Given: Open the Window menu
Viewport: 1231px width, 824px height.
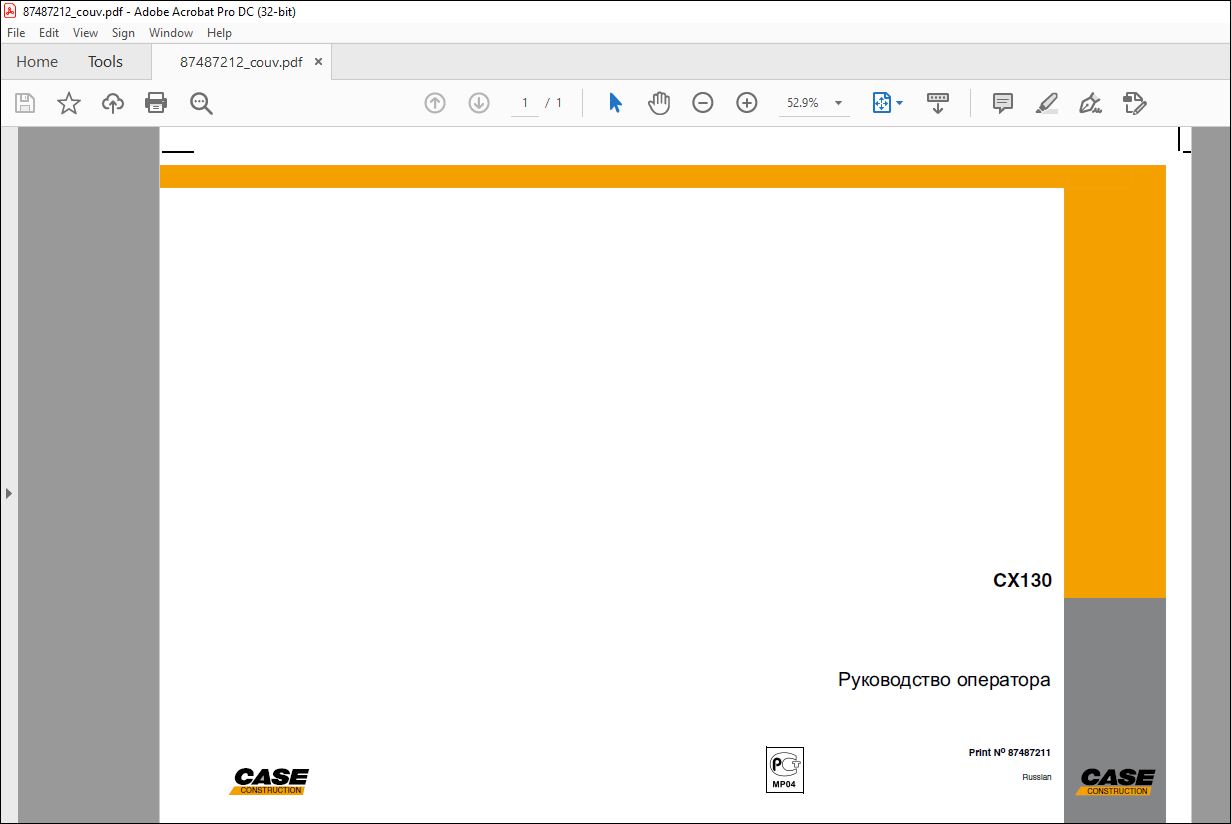Looking at the screenshot, I should coord(171,33).
